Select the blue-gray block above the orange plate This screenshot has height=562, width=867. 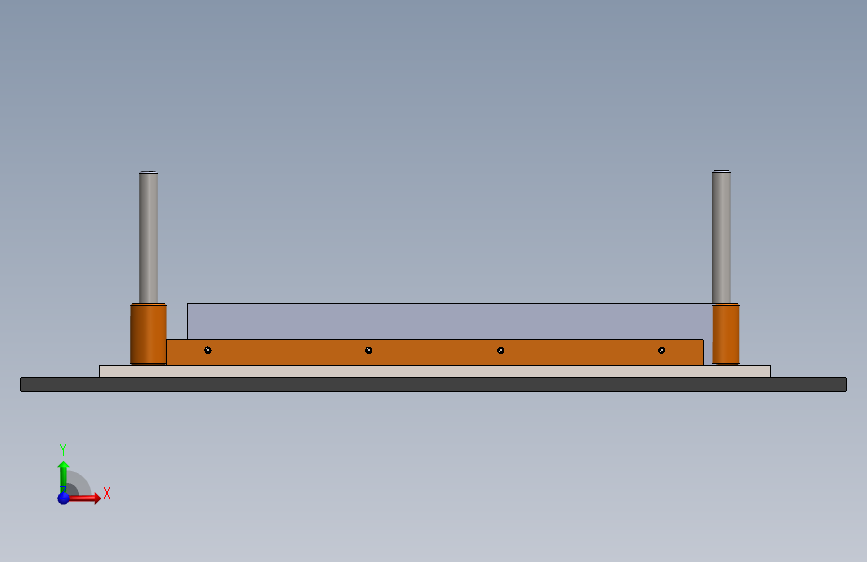coord(450,321)
